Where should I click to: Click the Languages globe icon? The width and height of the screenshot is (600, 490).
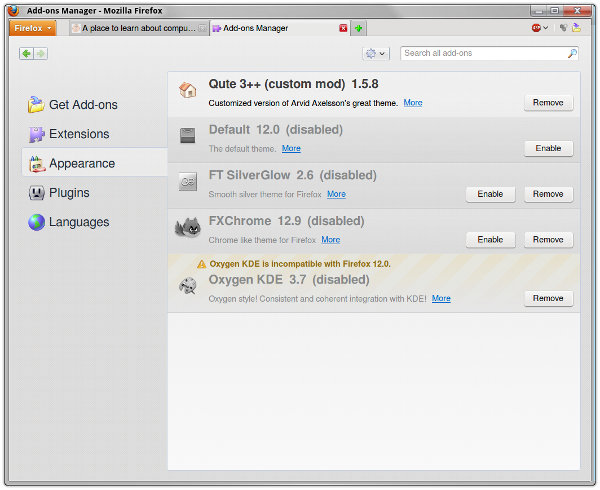coord(36,222)
